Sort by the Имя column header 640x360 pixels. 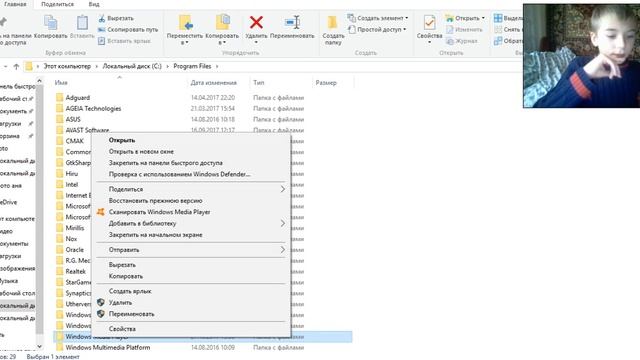pos(61,83)
